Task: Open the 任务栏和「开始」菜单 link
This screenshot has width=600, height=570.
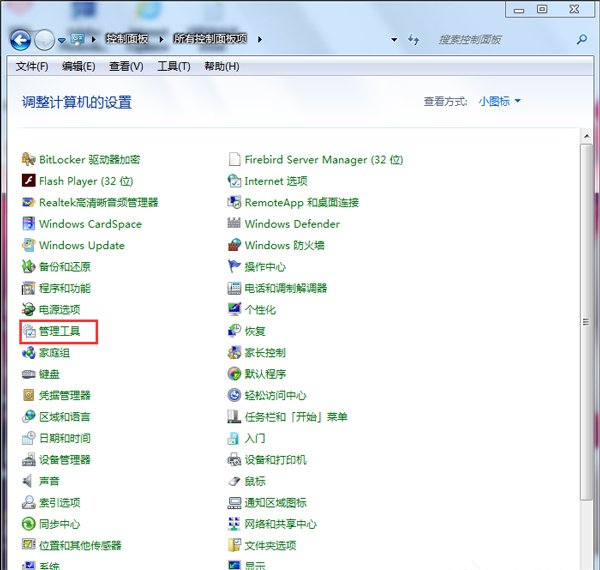Action: [x=296, y=417]
